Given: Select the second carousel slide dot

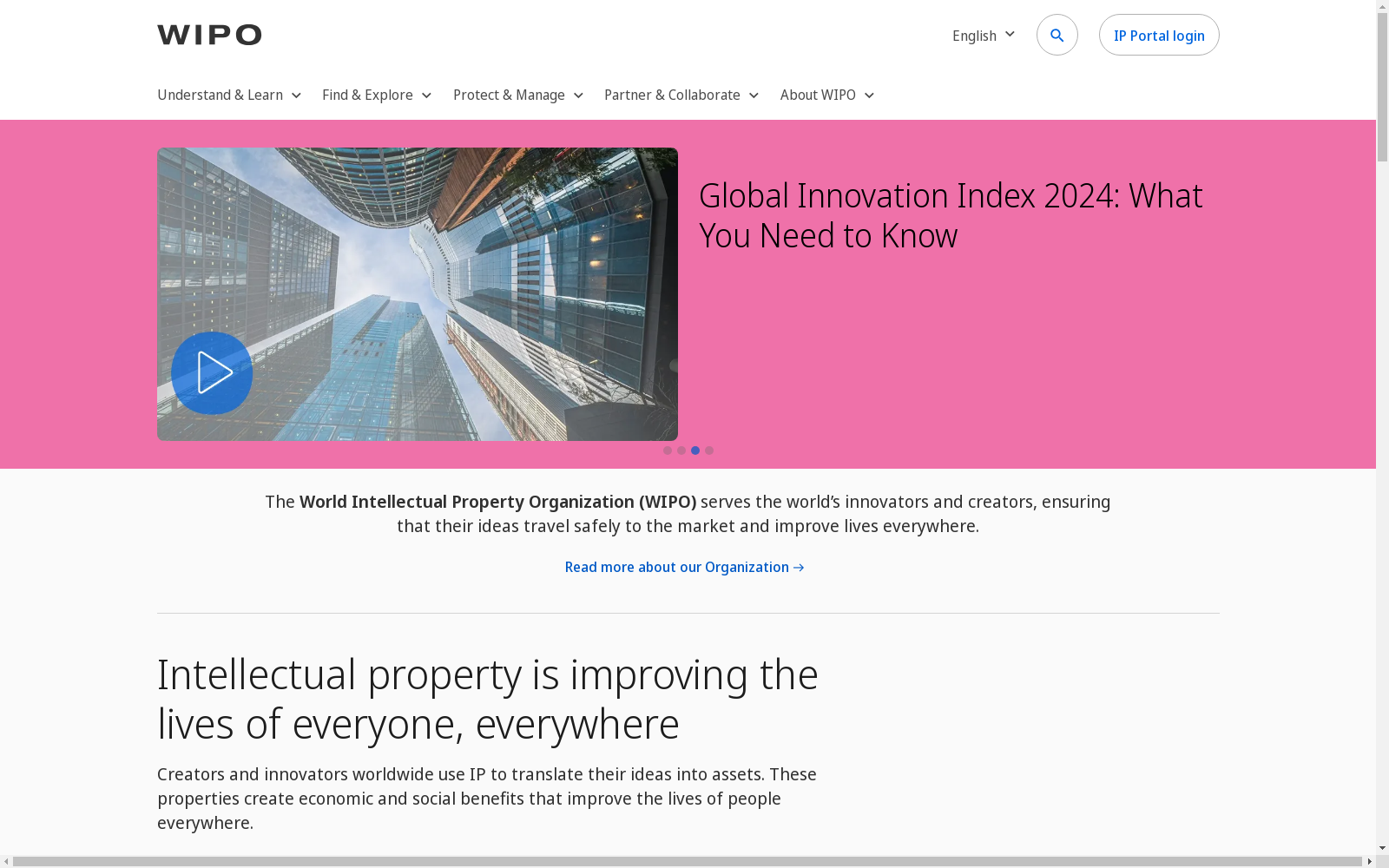Looking at the screenshot, I should click(681, 450).
